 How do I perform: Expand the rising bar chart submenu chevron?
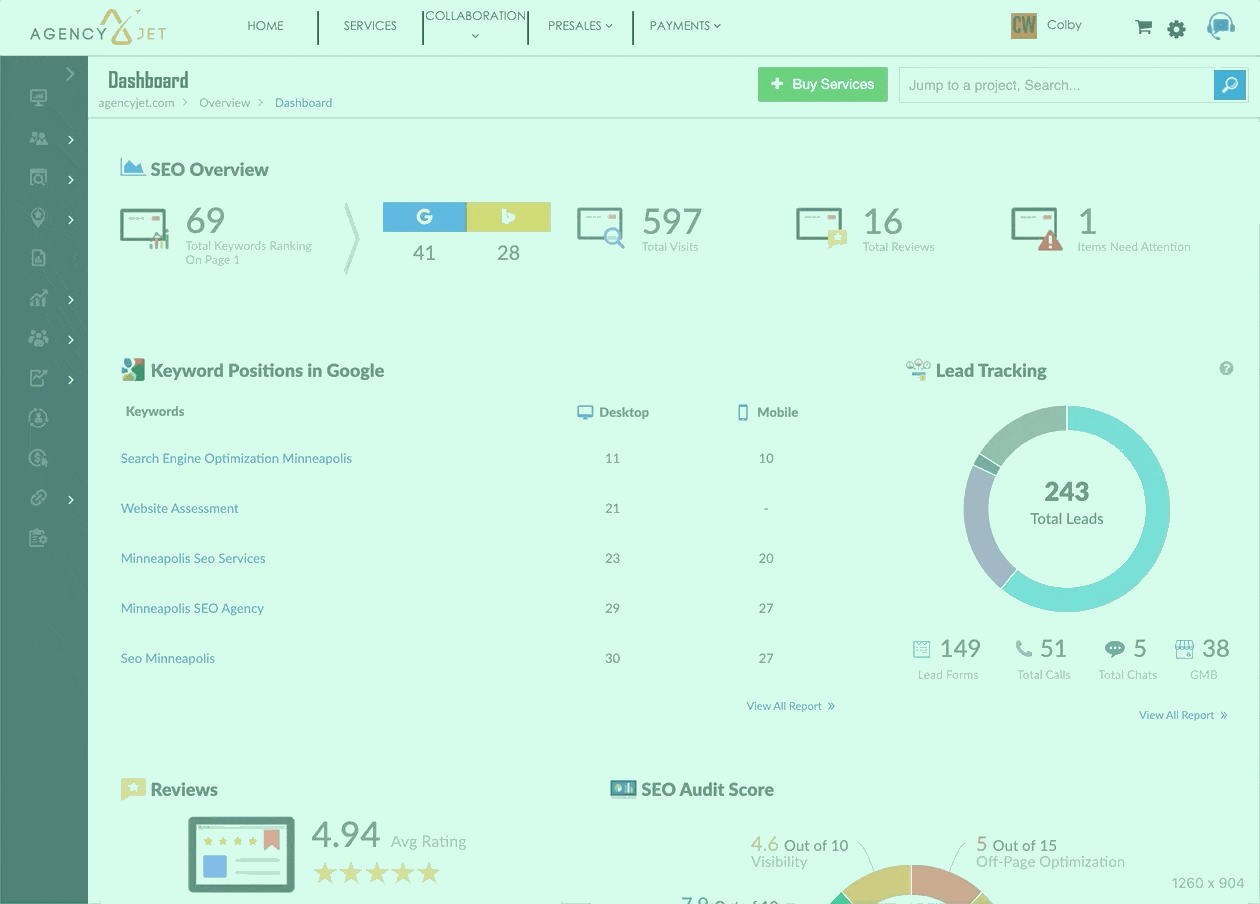click(x=71, y=300)
